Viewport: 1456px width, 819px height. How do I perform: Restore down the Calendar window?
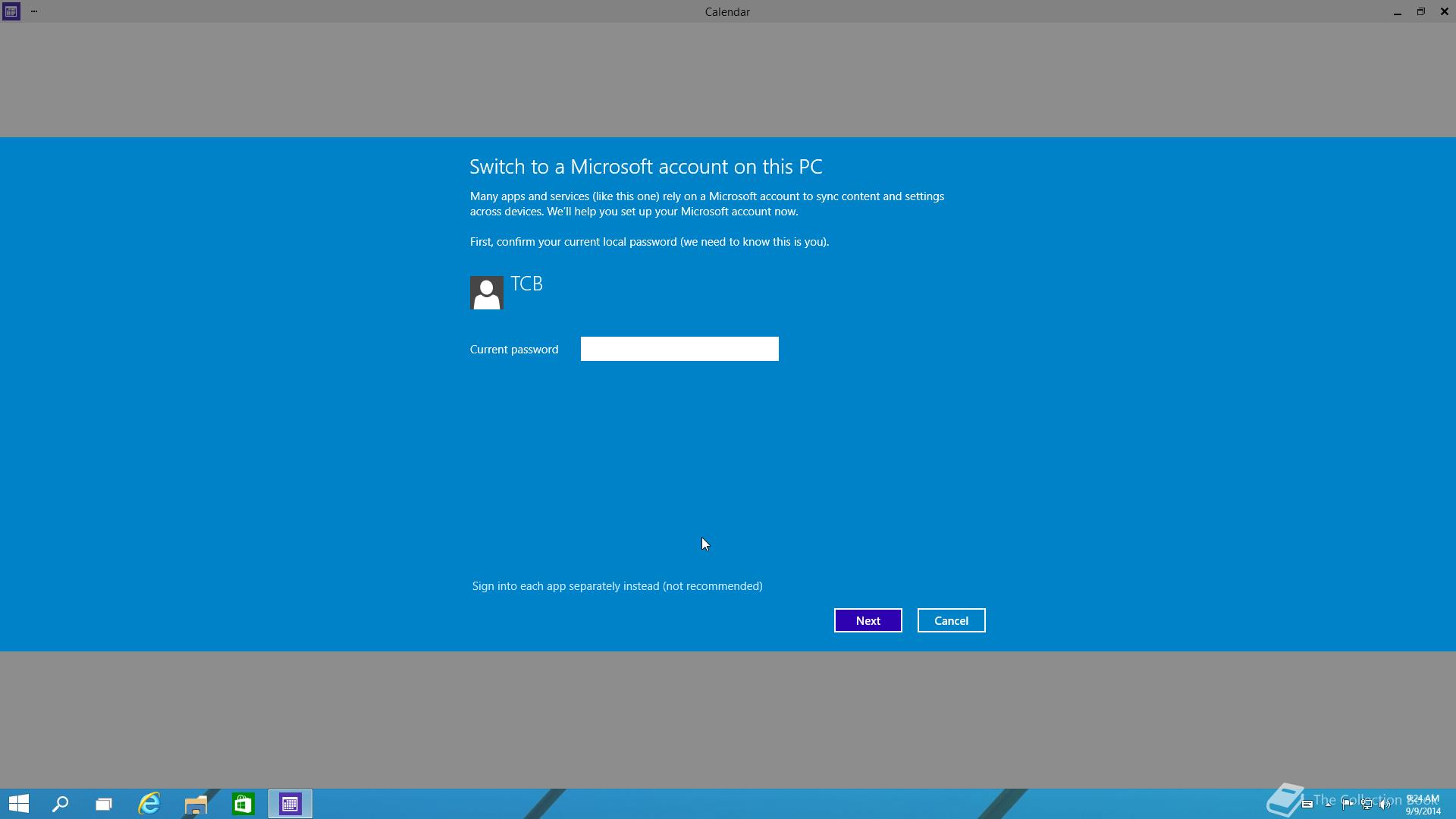pos(1421,11)
